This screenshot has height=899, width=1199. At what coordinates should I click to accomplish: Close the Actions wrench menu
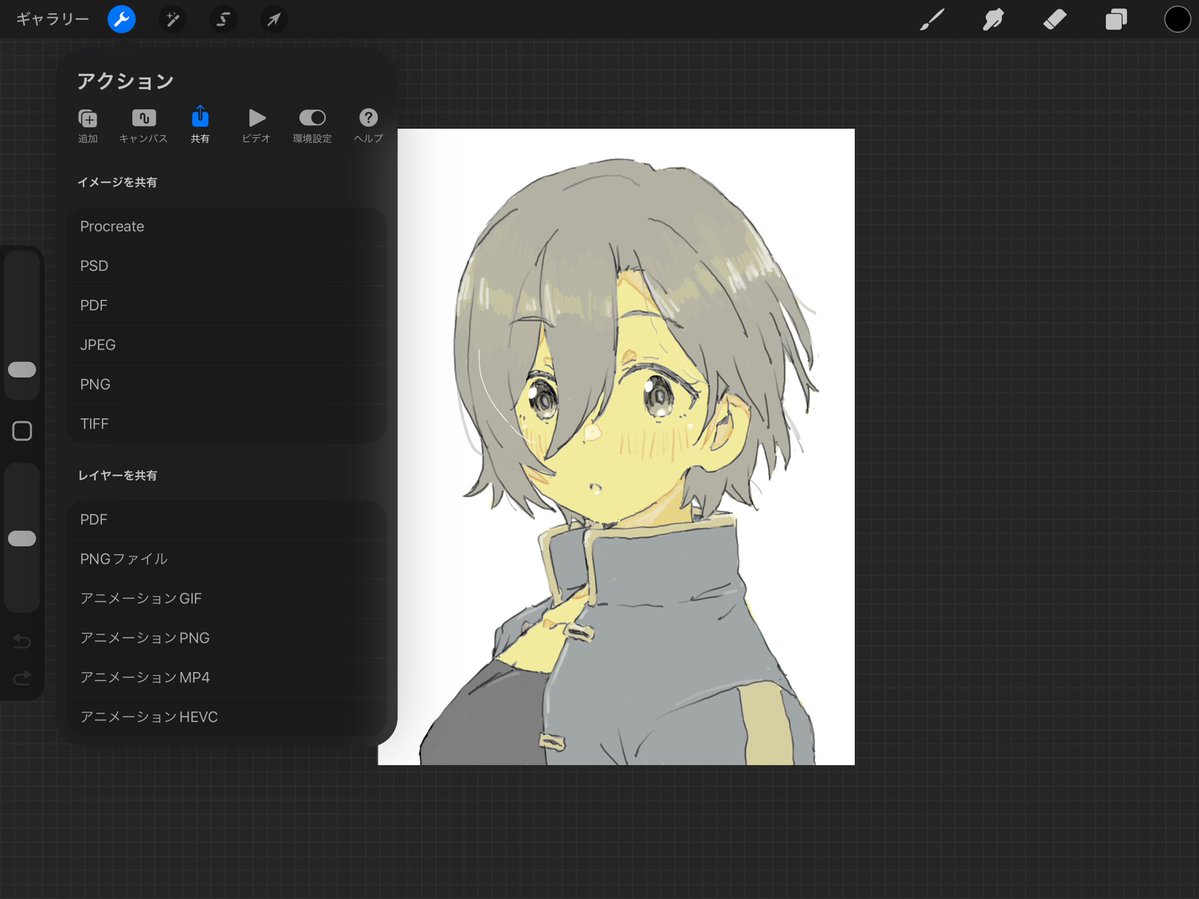122,19
